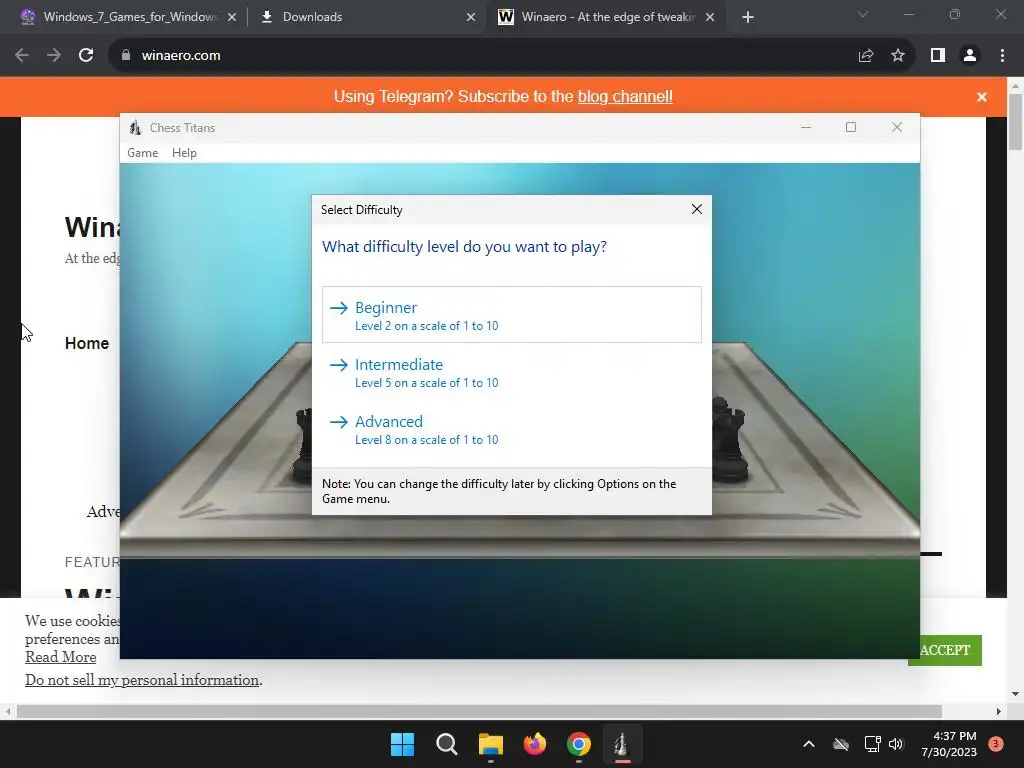The image size is (1024, 768).
Task: Click the scrollbar right arrow
Action: coord(999,711)
